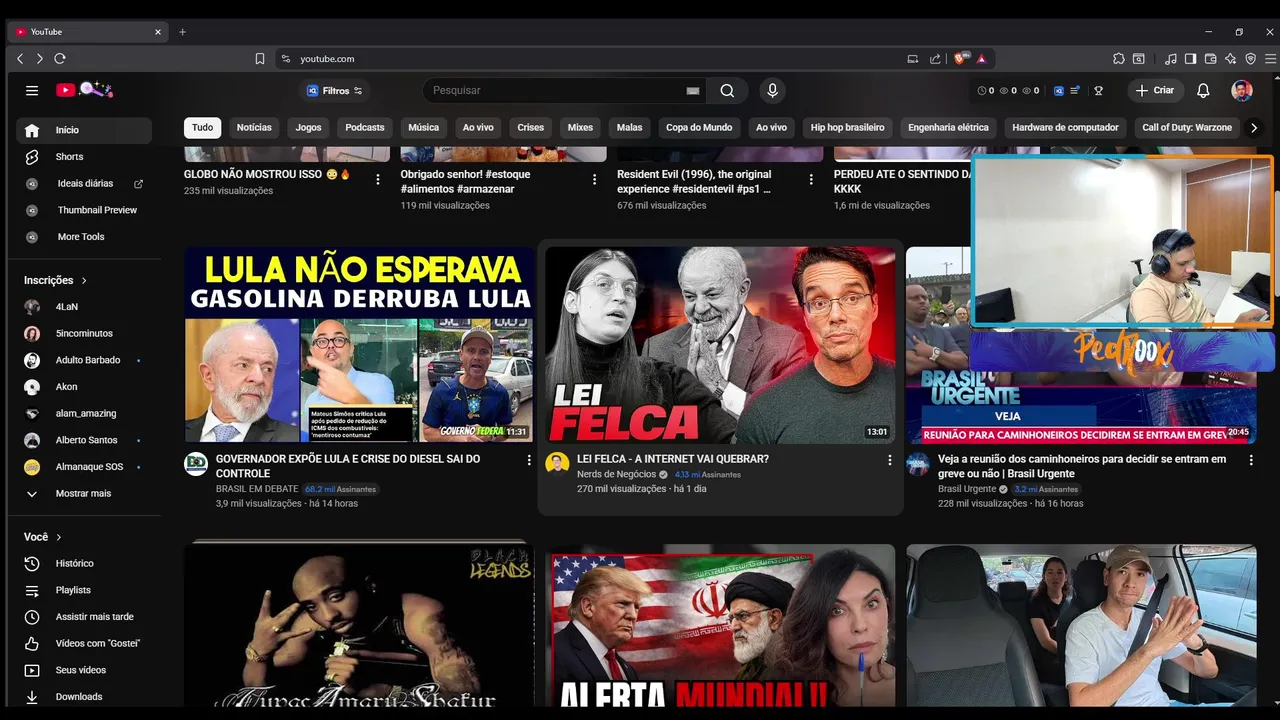Click the trophy icon in the extension bar
The width and height of the screenshot is (1280, 720).
coord(1098,90)
